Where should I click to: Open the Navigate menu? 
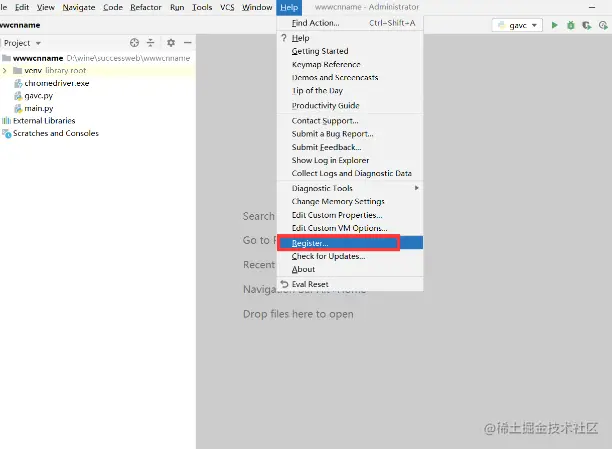click(x=79, y=7)
